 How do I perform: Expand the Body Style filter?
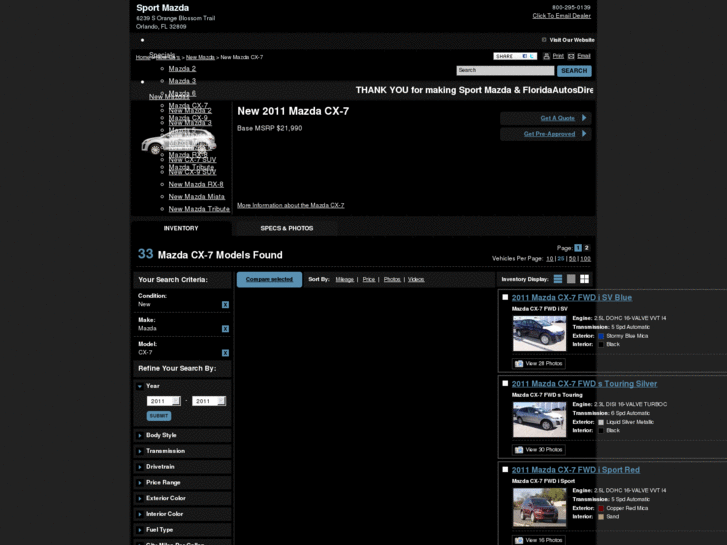pyautogui.click(x=182, y=436)
